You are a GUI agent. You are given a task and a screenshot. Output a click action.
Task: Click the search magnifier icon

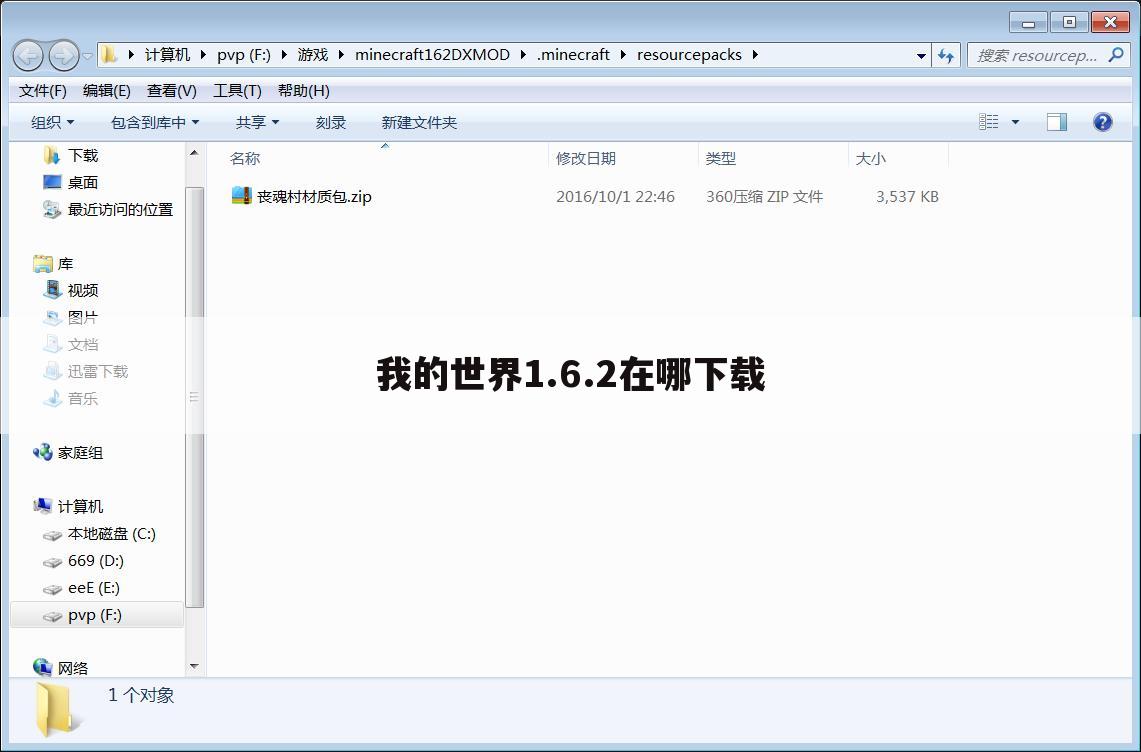pos(1116,55)
